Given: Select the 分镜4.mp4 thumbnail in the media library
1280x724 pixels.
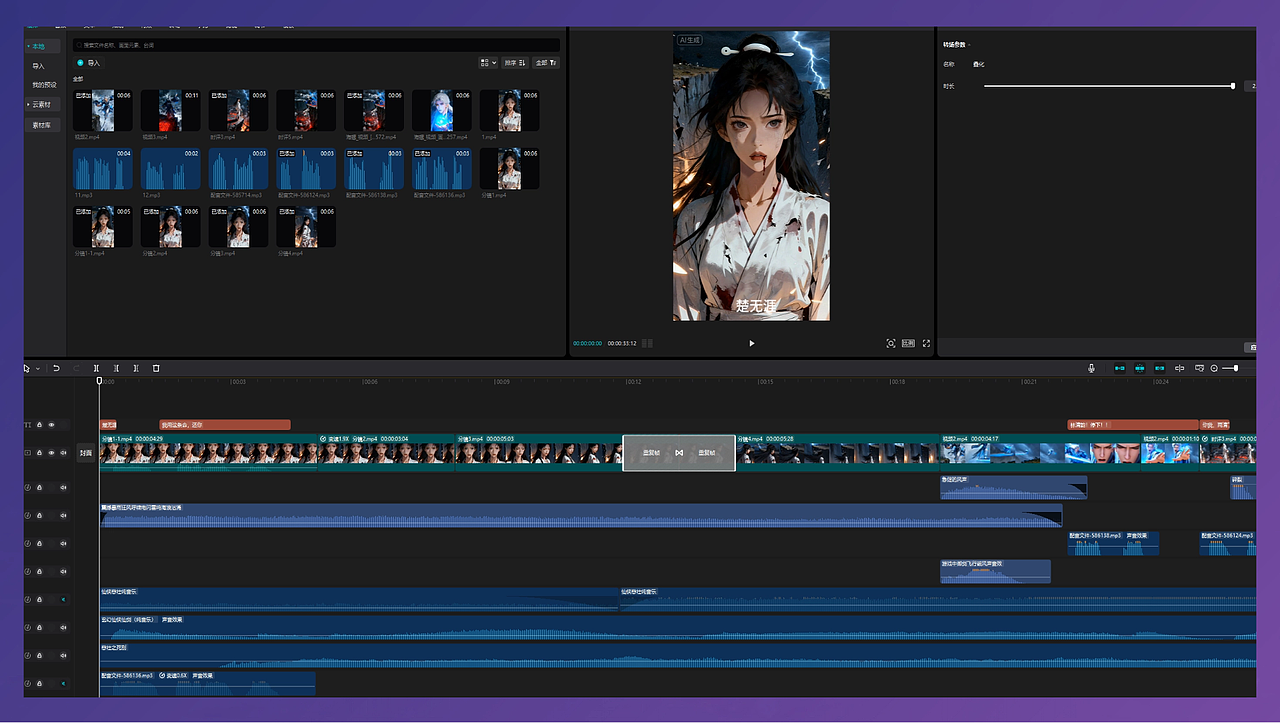Looking at the screenshot, I should pyautogui.click(x=306, y=227).
